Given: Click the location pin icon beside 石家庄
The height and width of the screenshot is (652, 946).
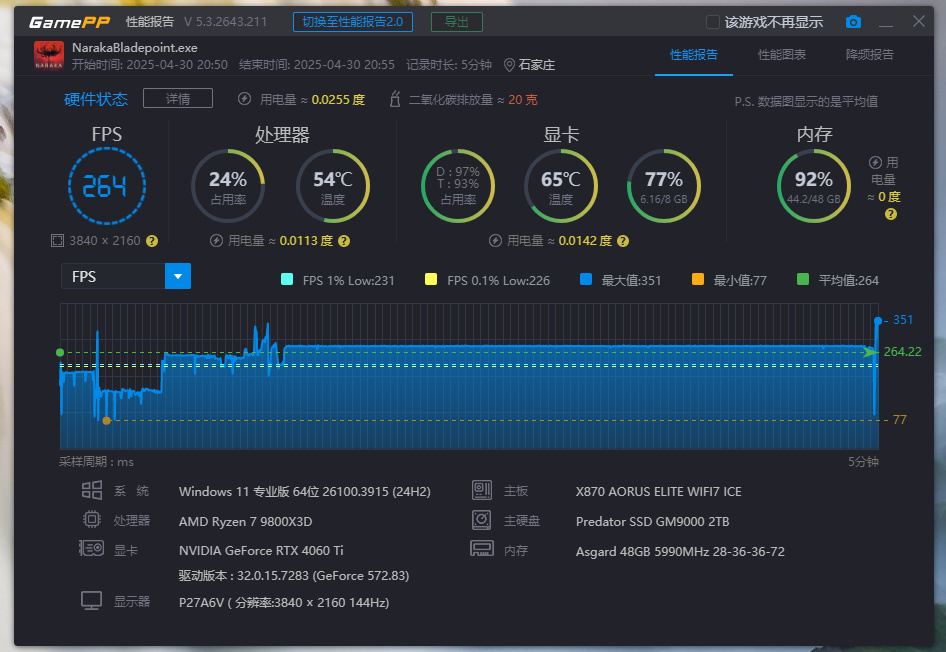Looking at the screenshot, I should click(x=509, y=65).
